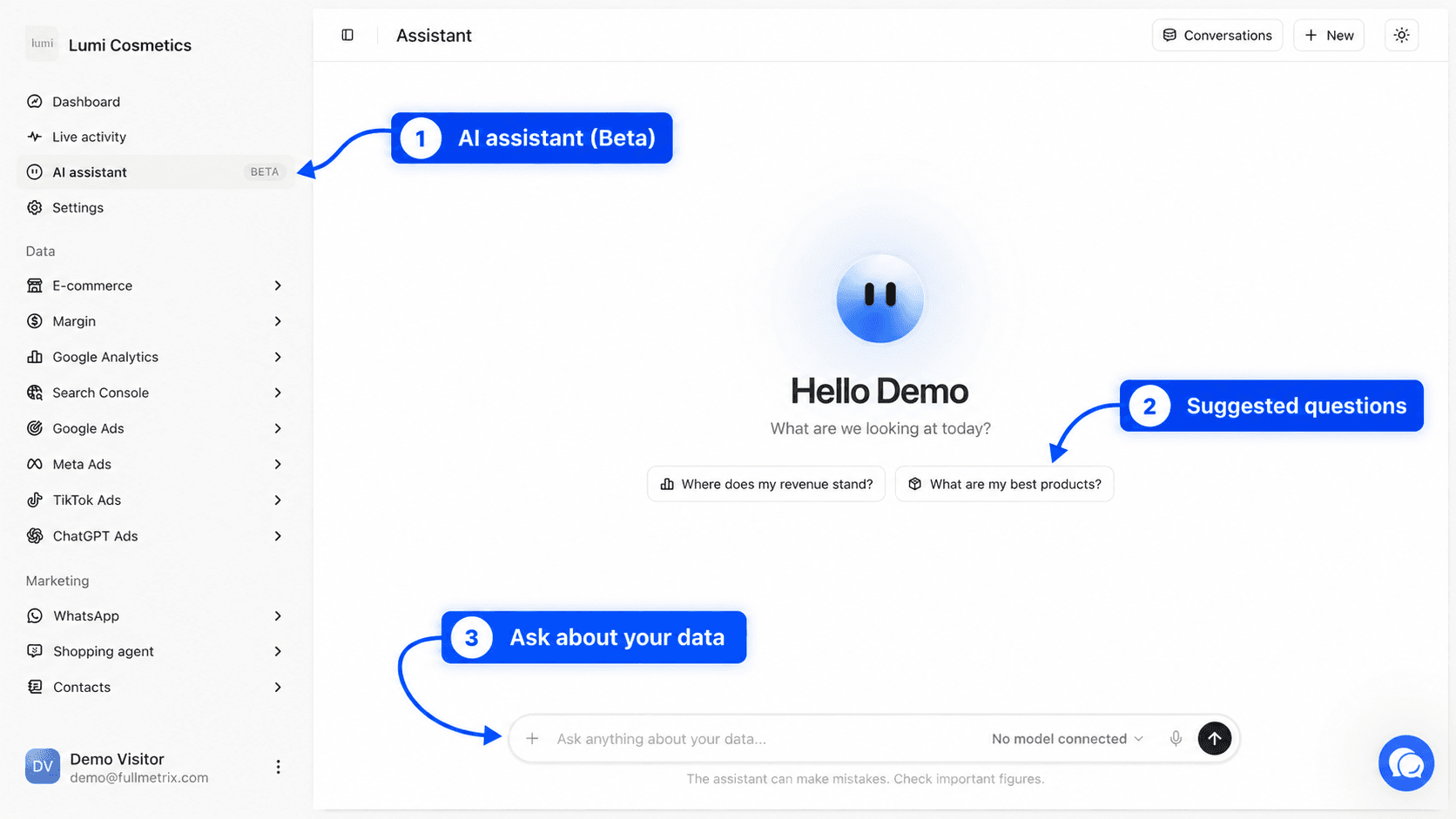This screenshot has width=1456, height=819.
Task: Toggle the sidebar panel icon
Action: pos(347,35)
